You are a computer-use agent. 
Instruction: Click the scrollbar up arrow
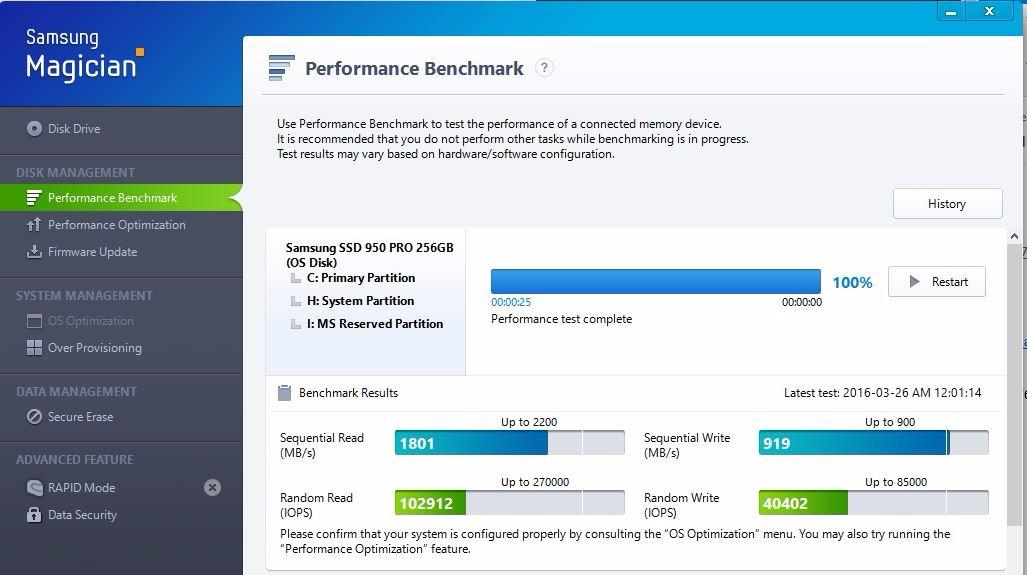(x=1015, y=236)
